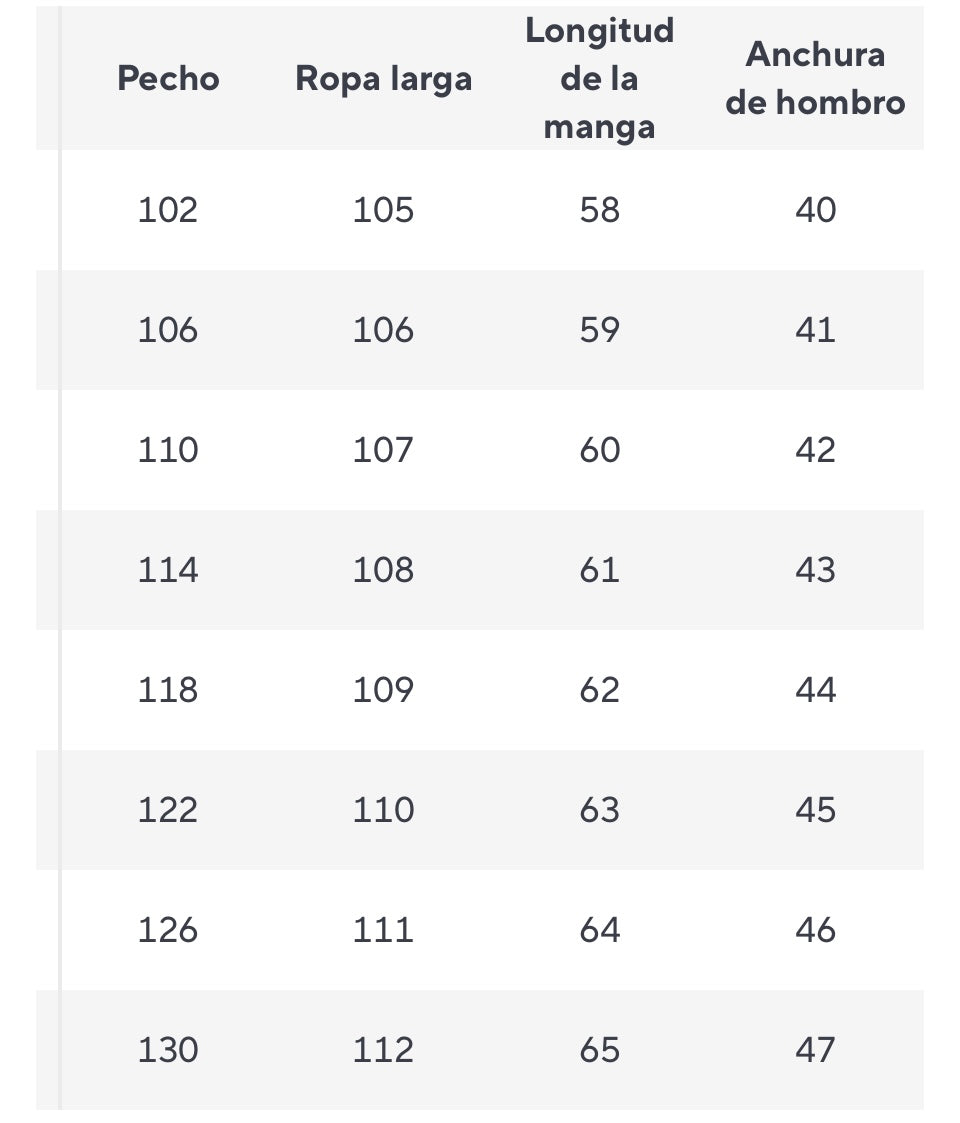Select the Ropa larga value 112
This screenshot has height=1123, width=960.
click(x=383, y=1050)
